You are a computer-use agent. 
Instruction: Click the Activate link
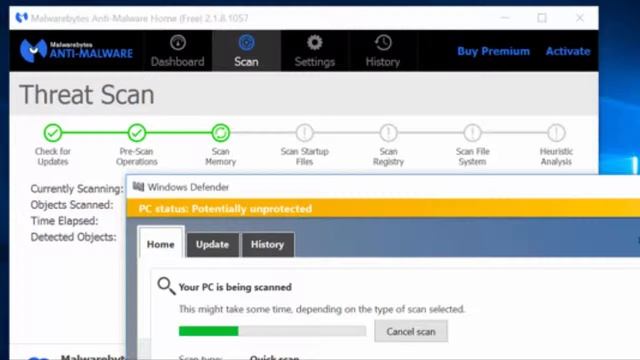tap(568, 51)
